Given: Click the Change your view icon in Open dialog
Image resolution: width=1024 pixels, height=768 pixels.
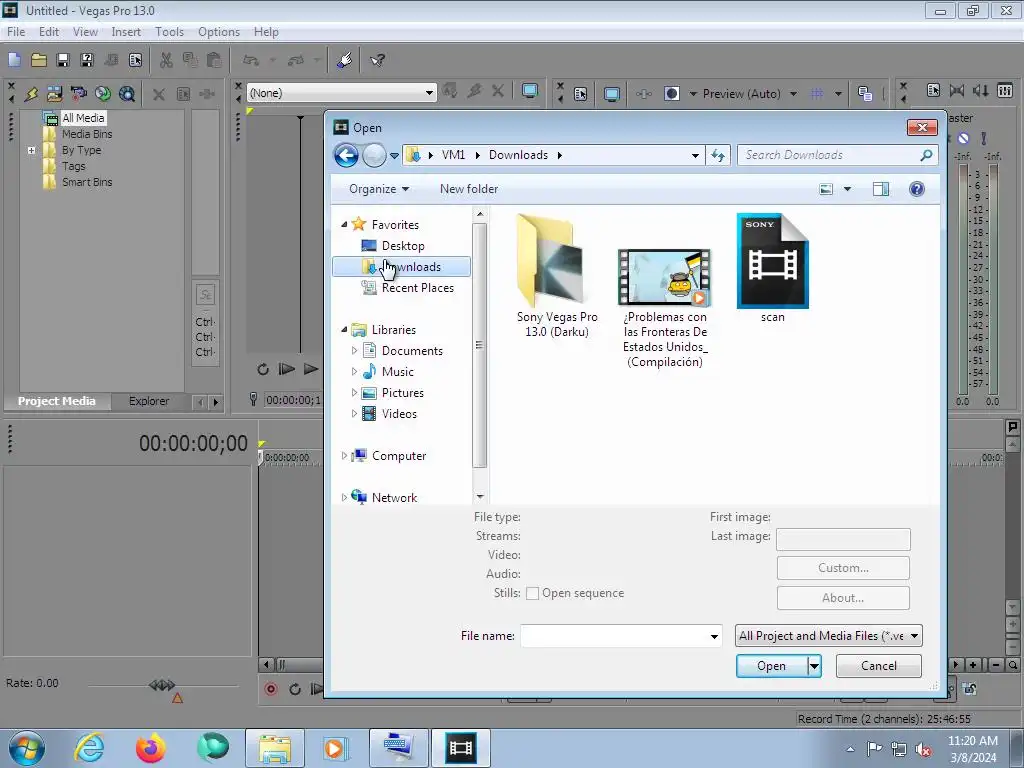Looking at the screenshot, I should [826, 189].
